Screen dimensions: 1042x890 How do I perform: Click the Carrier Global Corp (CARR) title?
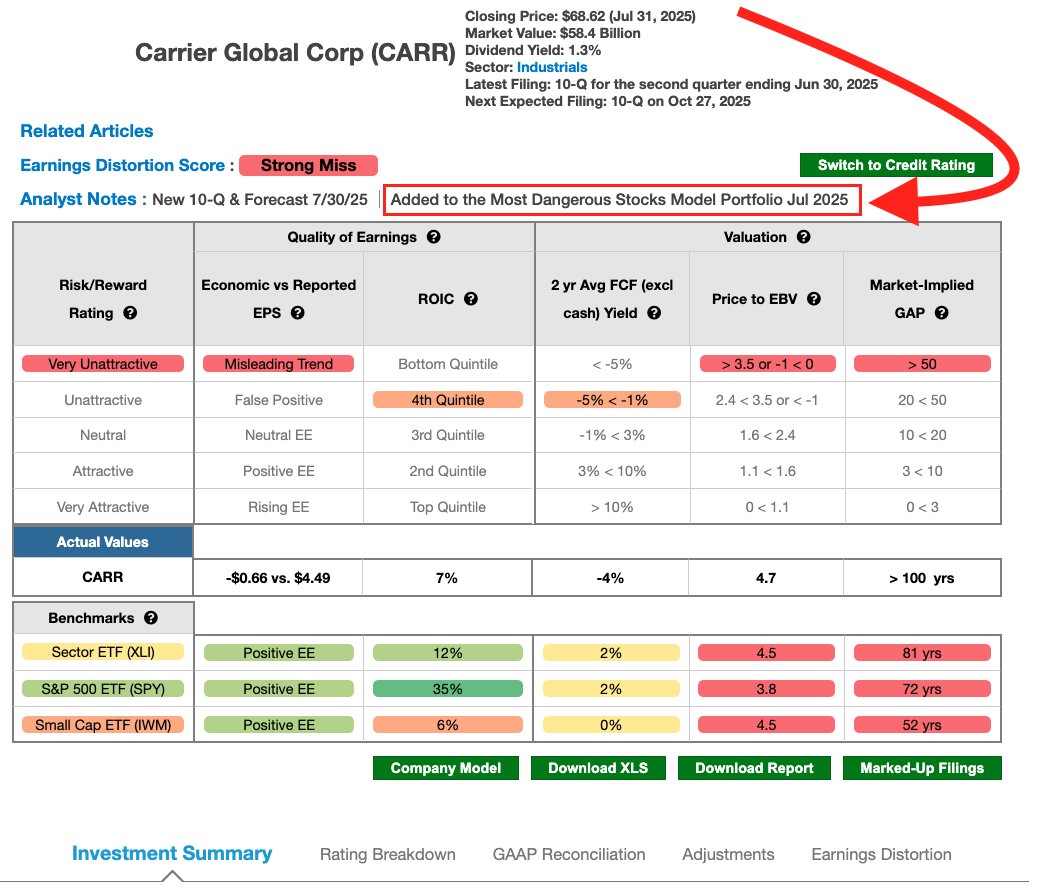coord(295,53)
